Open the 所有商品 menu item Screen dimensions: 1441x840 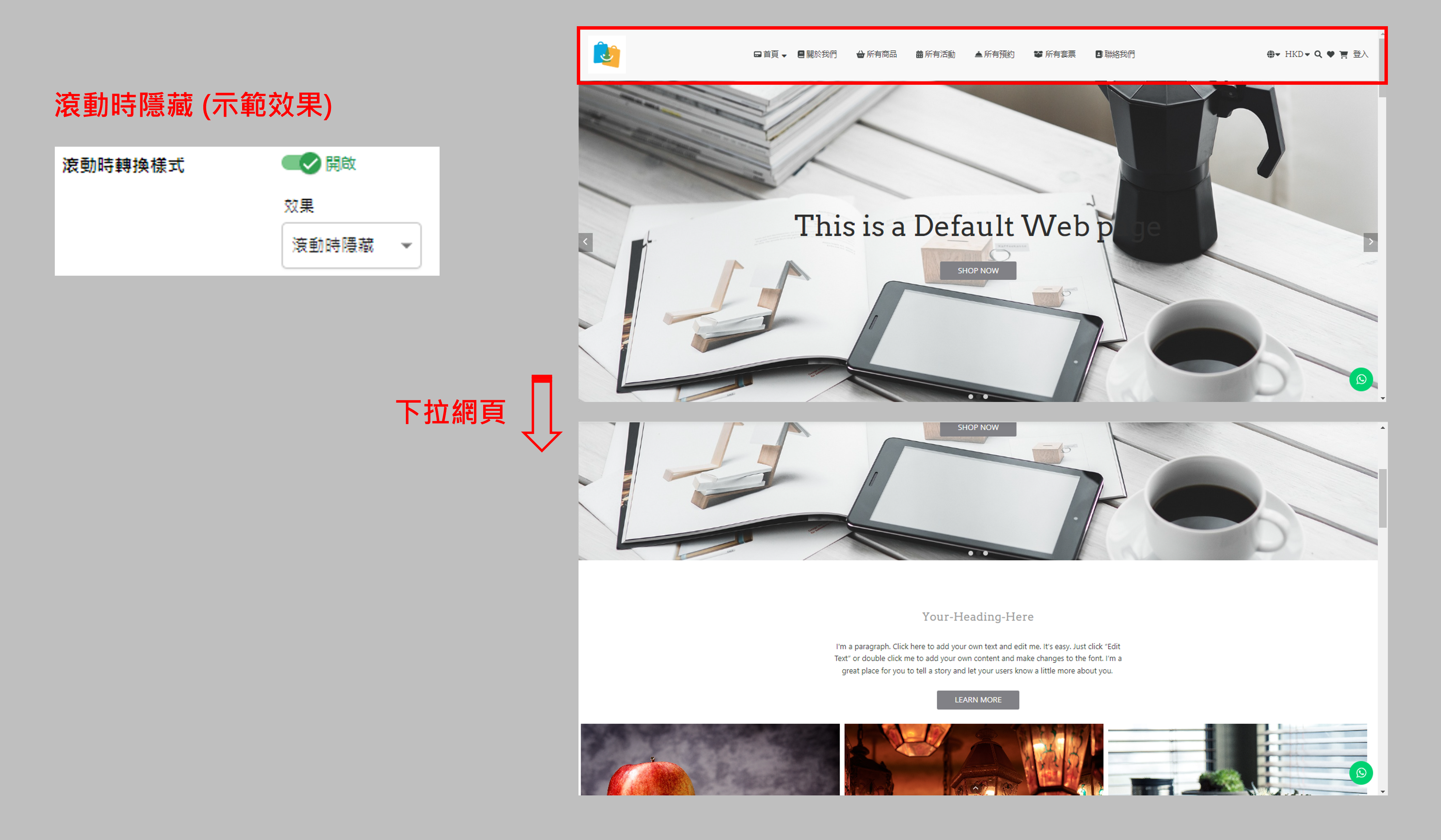pos(876,54)
